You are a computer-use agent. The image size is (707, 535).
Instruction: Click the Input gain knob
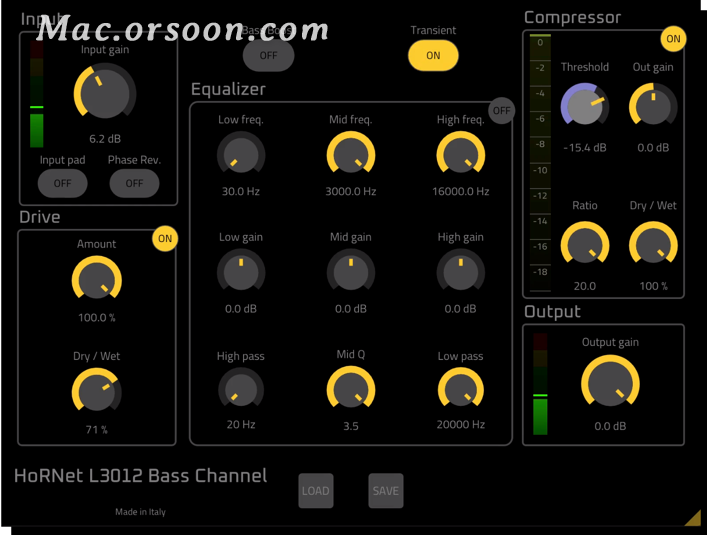[x=105, y=91]
